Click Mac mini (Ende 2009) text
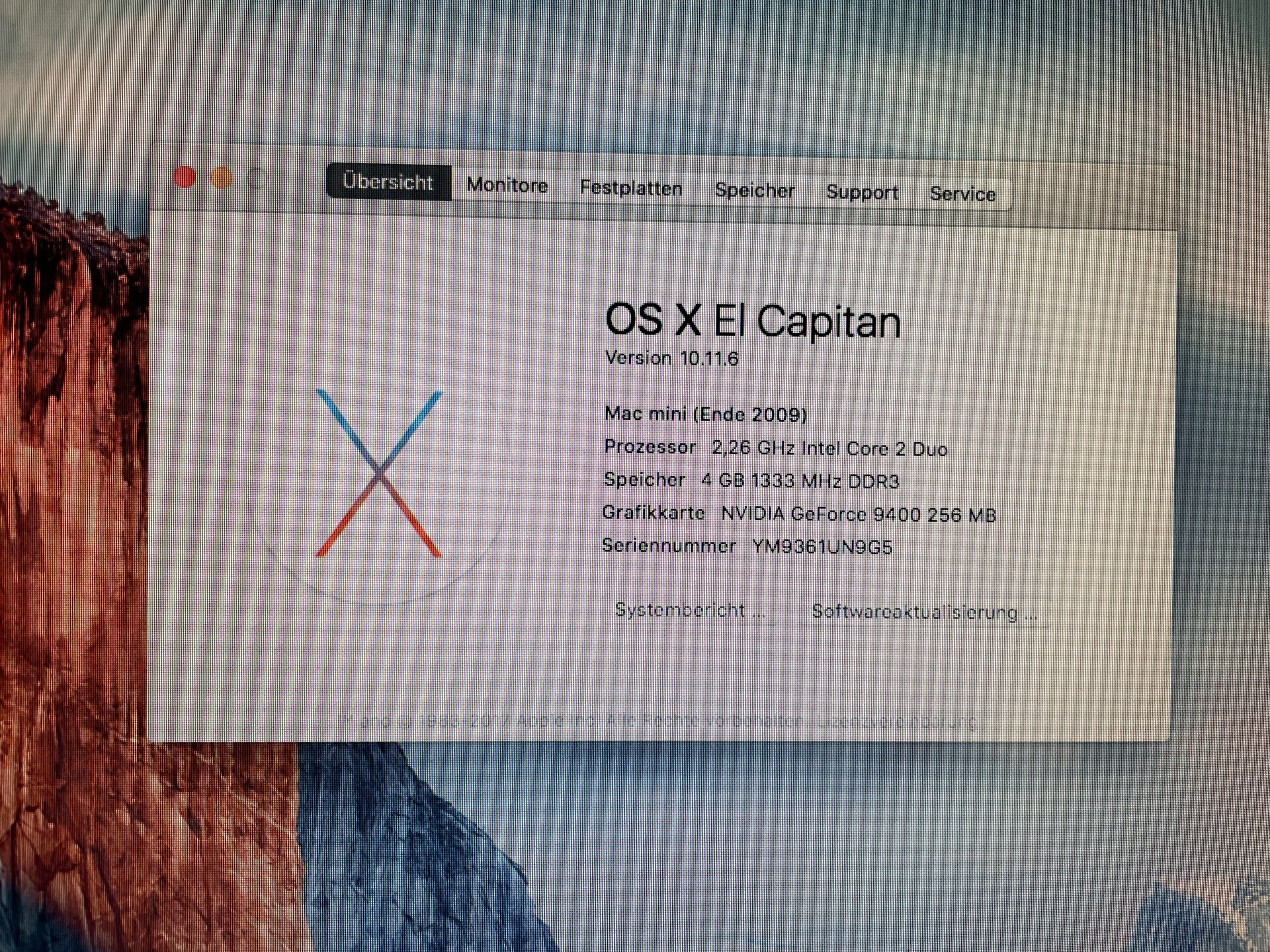1270x952 pixels. [x=706, y=414]
